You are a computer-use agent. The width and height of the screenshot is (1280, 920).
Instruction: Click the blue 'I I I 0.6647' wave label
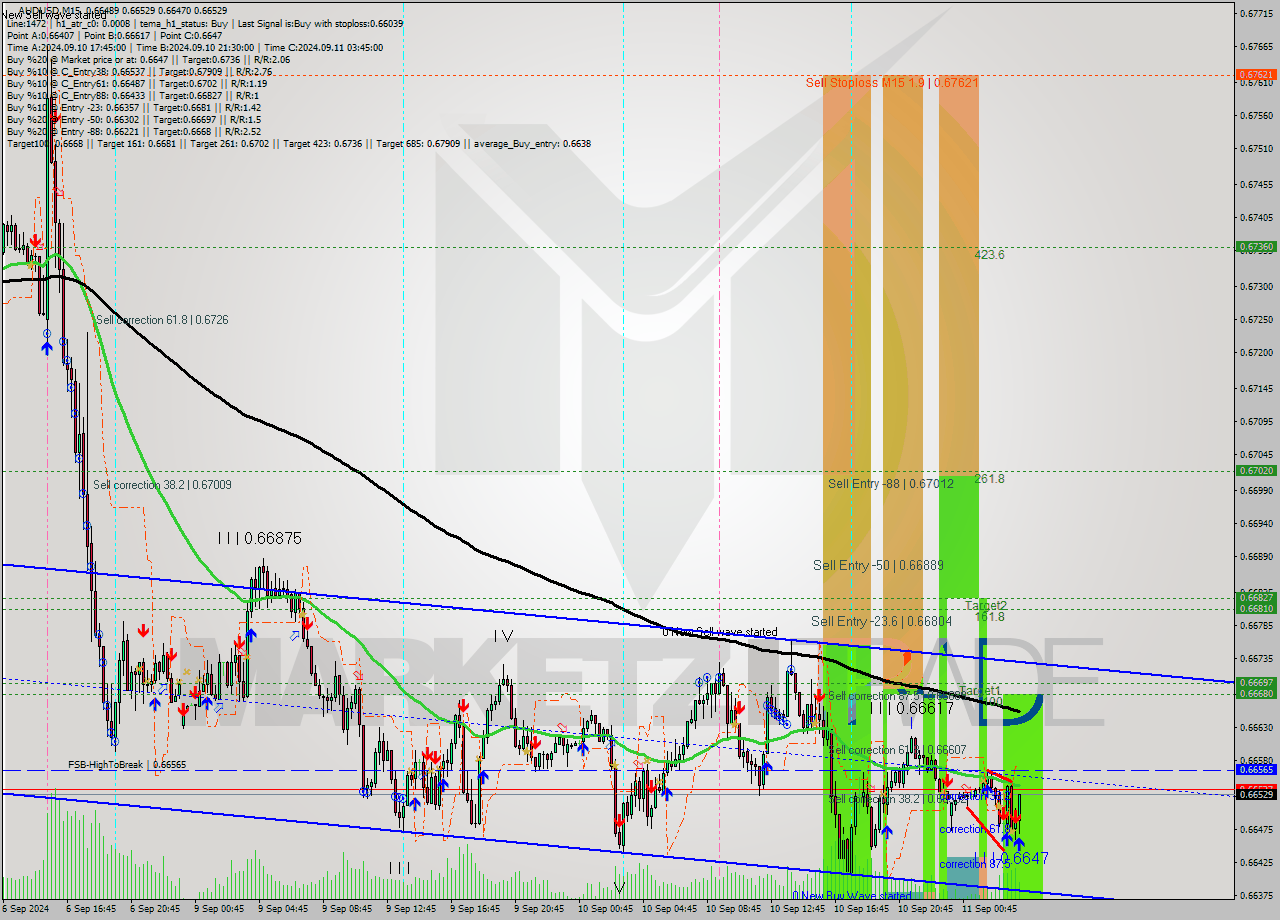tap(1013, 858)
